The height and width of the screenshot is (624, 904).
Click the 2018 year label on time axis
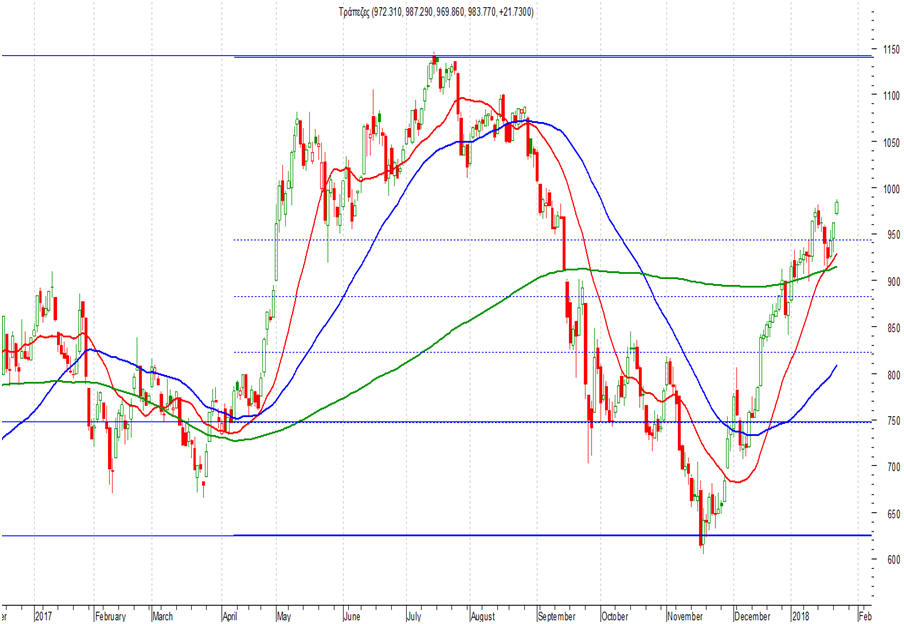[x=801, y=617]
